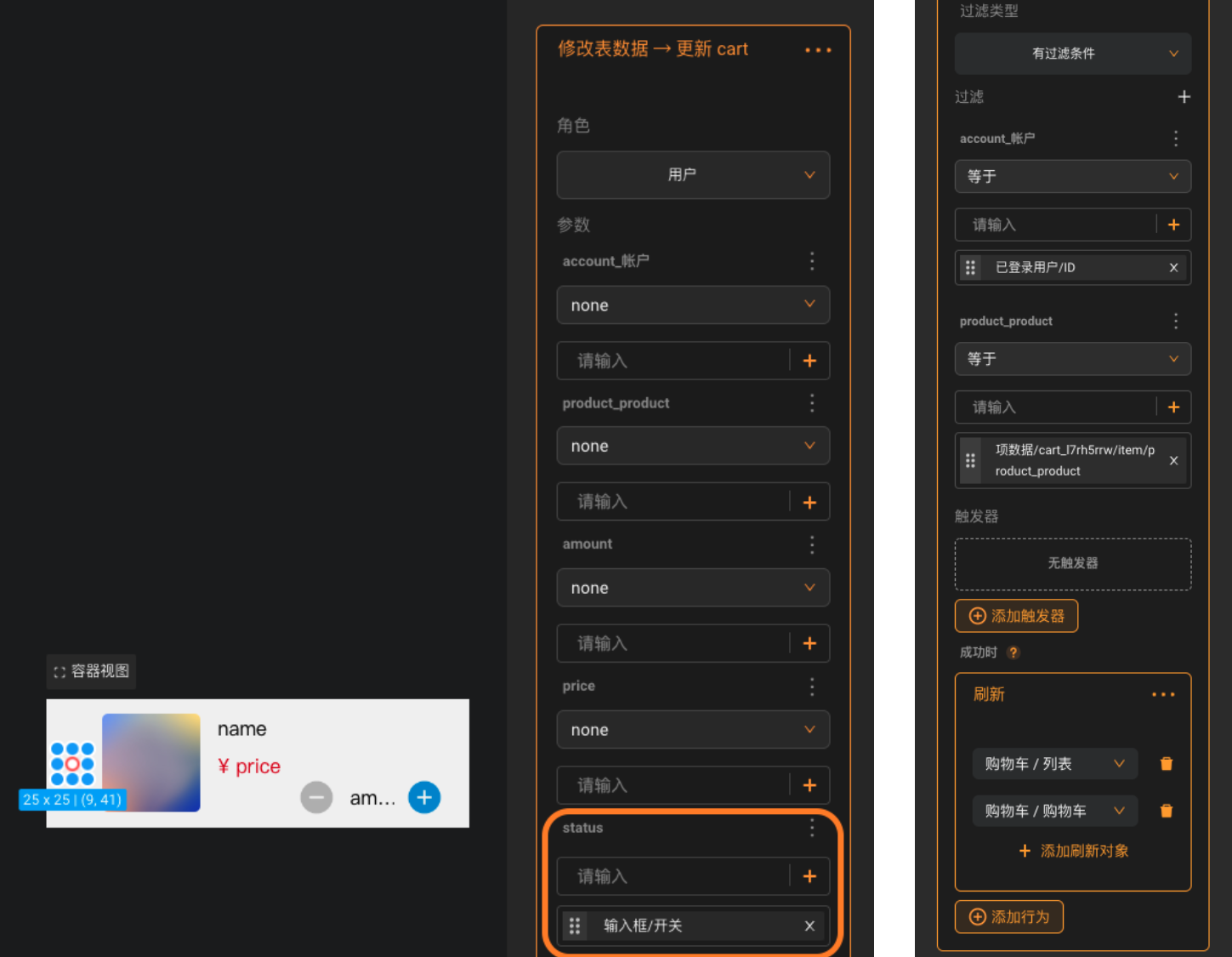Add a new filter with 过滤 plus icon
The image size is (1232, 957).
(x=1184, y=97)
